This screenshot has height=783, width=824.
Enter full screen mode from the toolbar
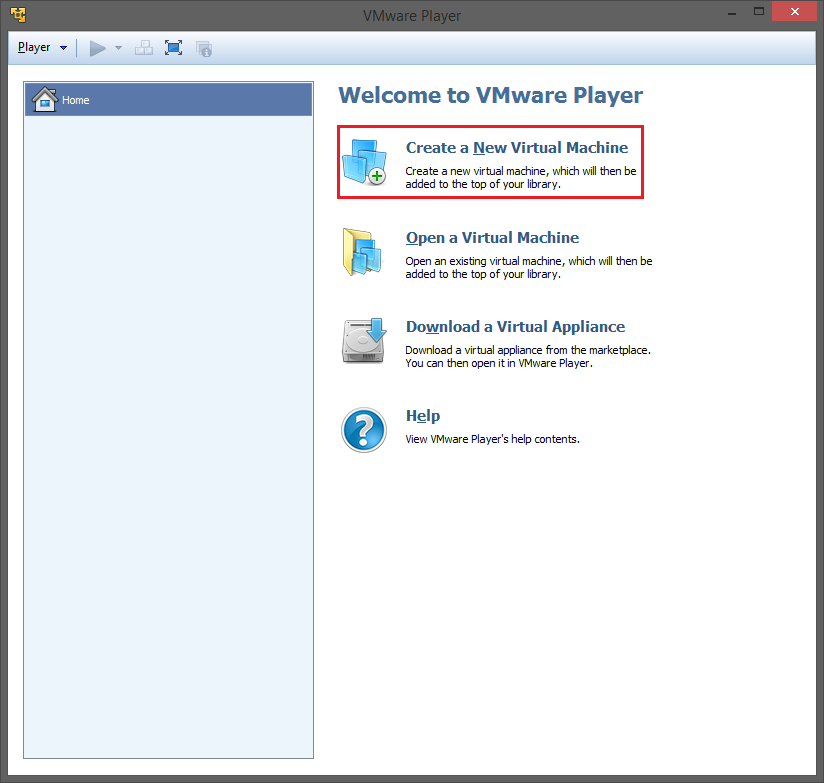point(174,48)
